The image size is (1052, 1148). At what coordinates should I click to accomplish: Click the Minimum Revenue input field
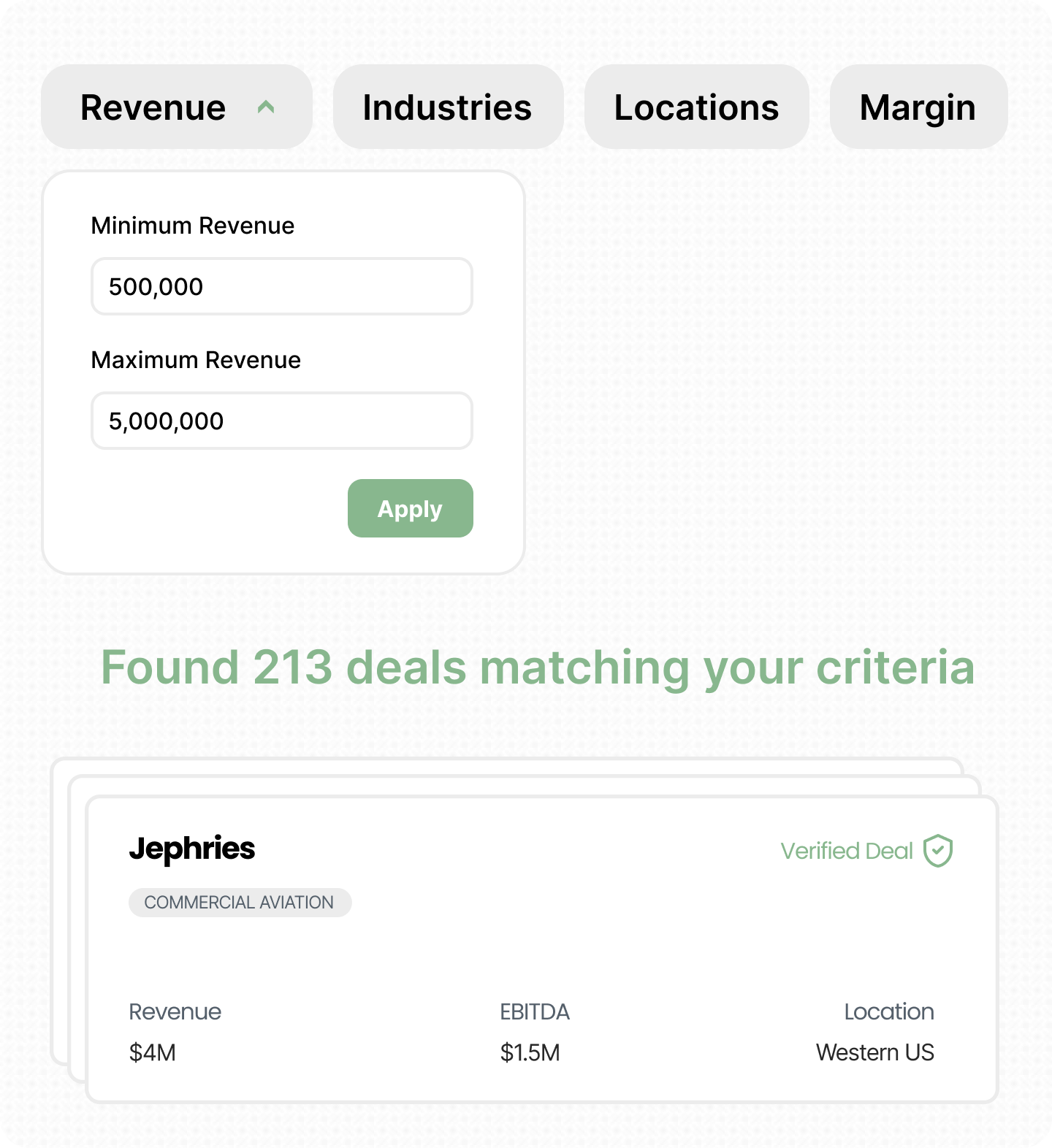coord(282,286)
